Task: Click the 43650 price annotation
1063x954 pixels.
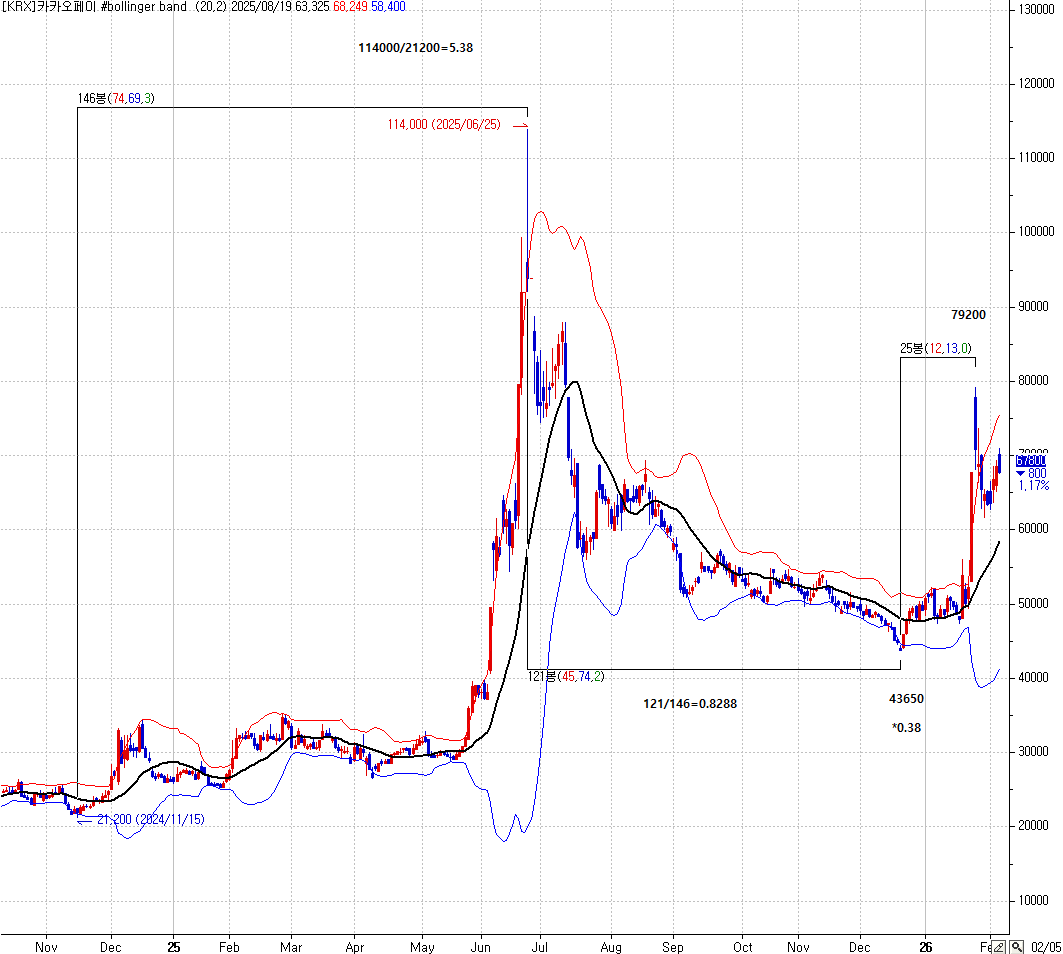Action: (x=906, y=697)
